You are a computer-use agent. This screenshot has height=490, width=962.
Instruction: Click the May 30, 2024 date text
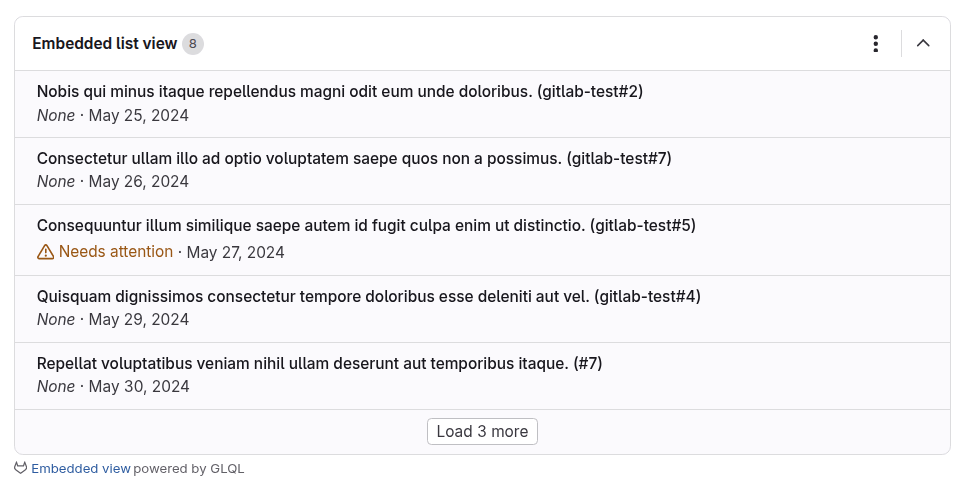pyautogui.click(x=138, y=386)
